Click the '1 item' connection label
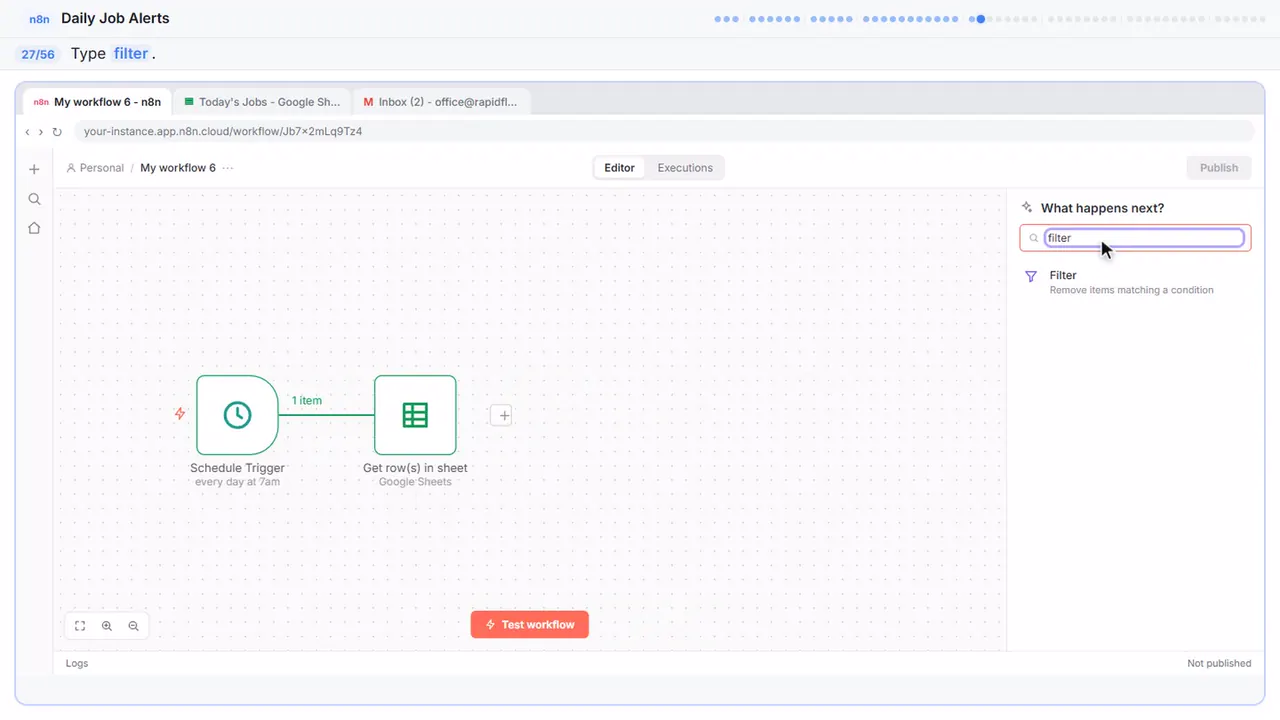Screen dimensions: 1280x720 point(307,401)
